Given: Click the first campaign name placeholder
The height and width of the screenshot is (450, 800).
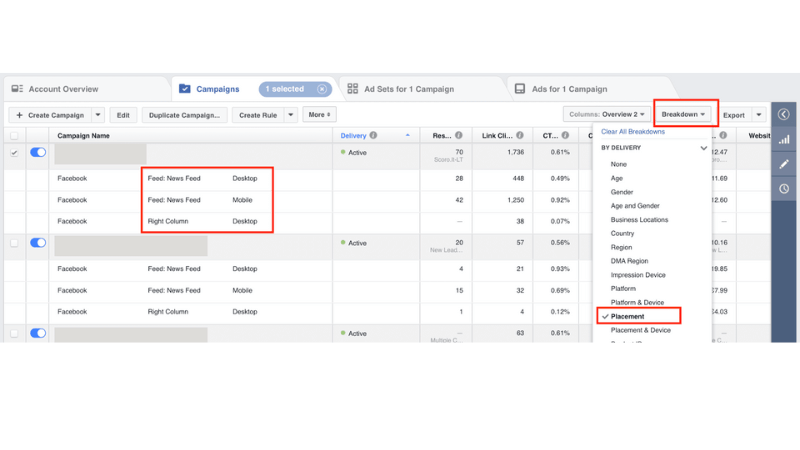Looking at the screenshot, I should pyautogui.click(x=101, y=154).
